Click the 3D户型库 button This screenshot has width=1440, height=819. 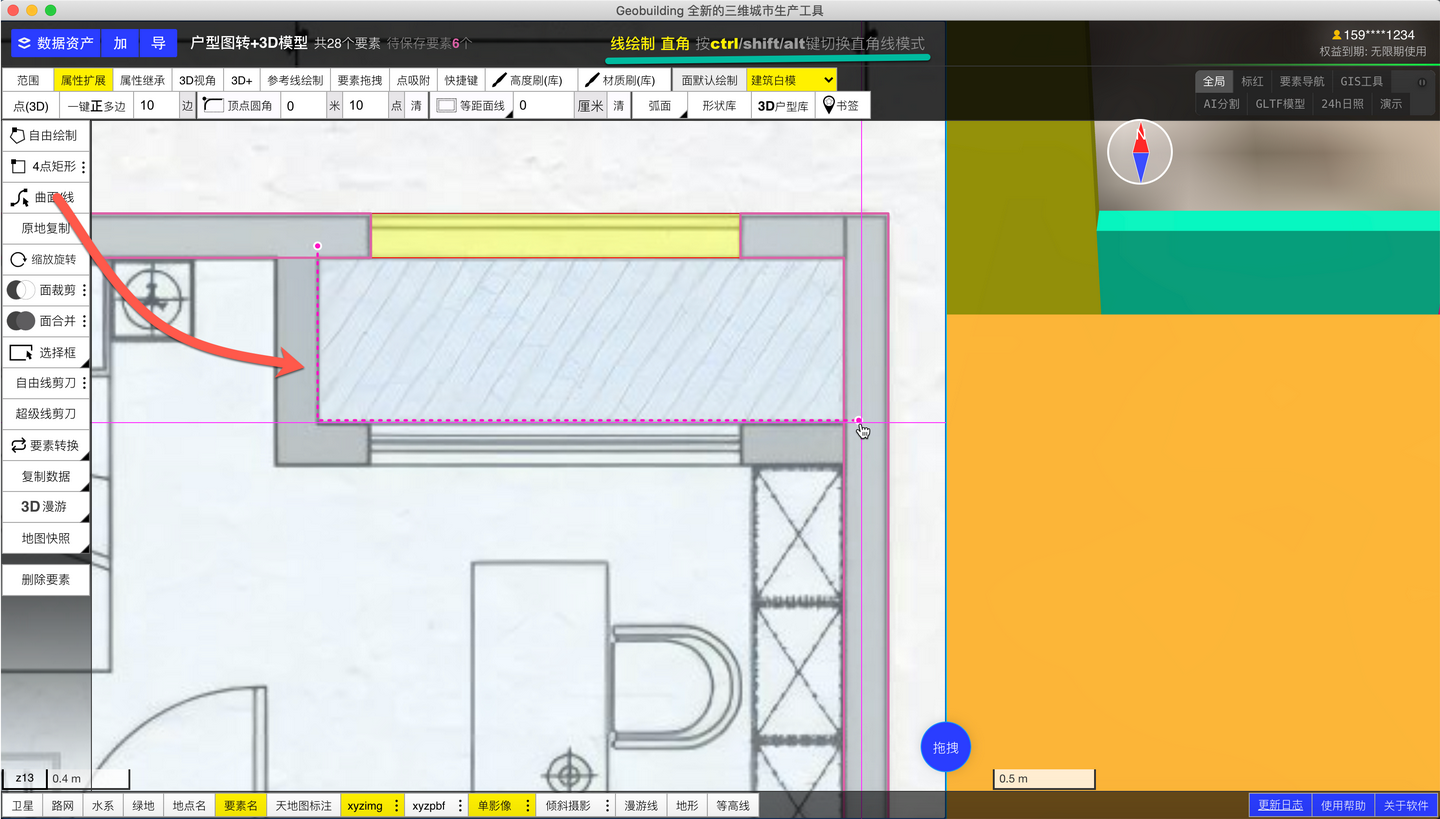click(783, 105)
